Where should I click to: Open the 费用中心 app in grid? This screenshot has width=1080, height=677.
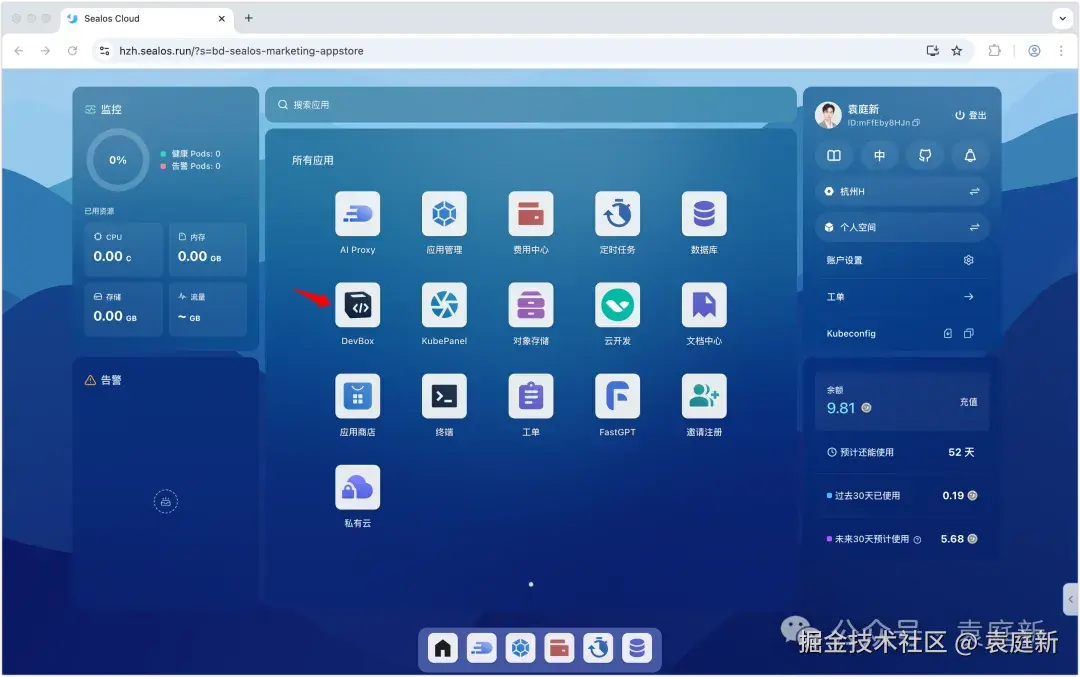tap(530, 213)
